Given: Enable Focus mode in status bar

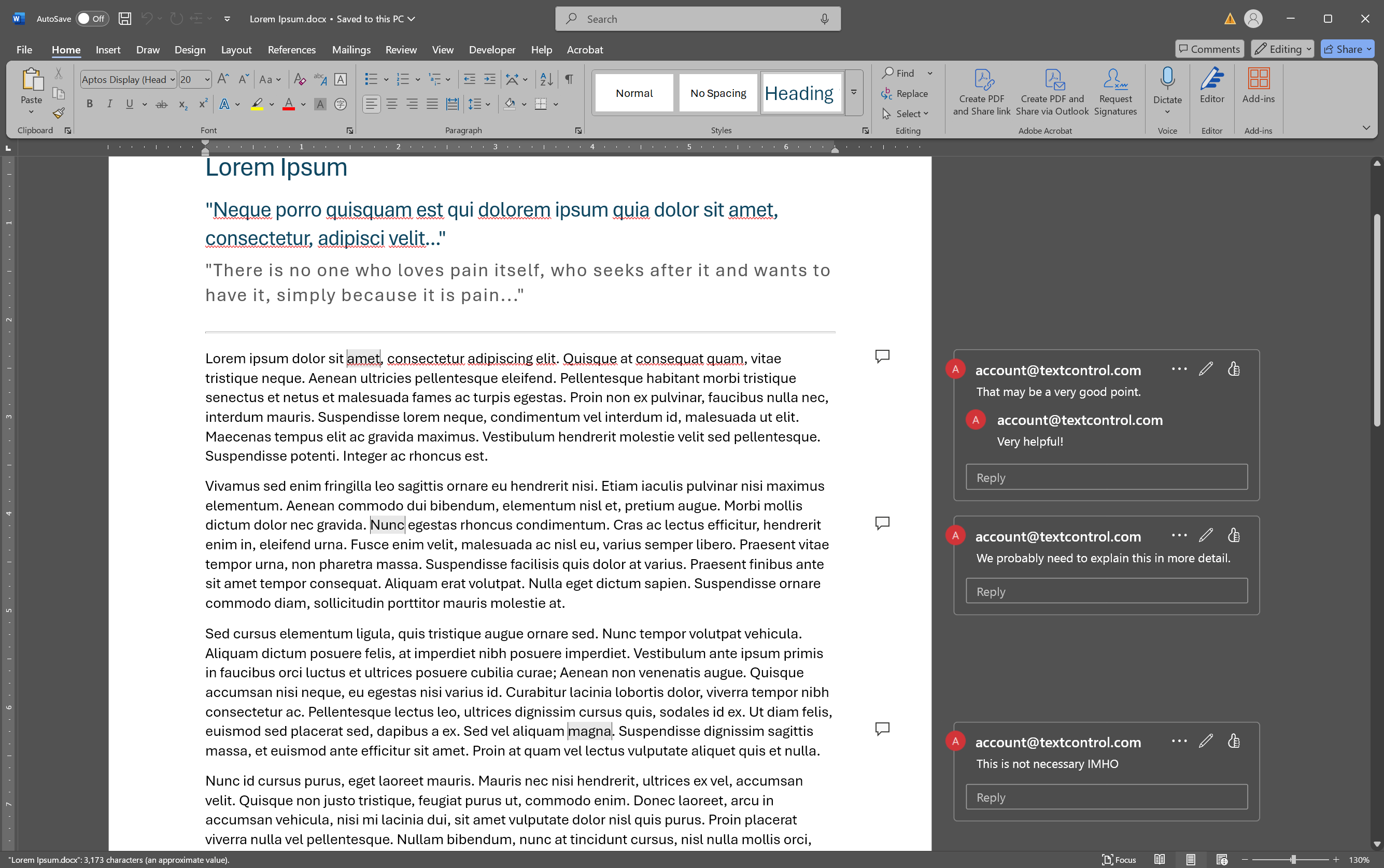Looking at the screenshot, I should pyautogui.click(x=1119, y=859).
